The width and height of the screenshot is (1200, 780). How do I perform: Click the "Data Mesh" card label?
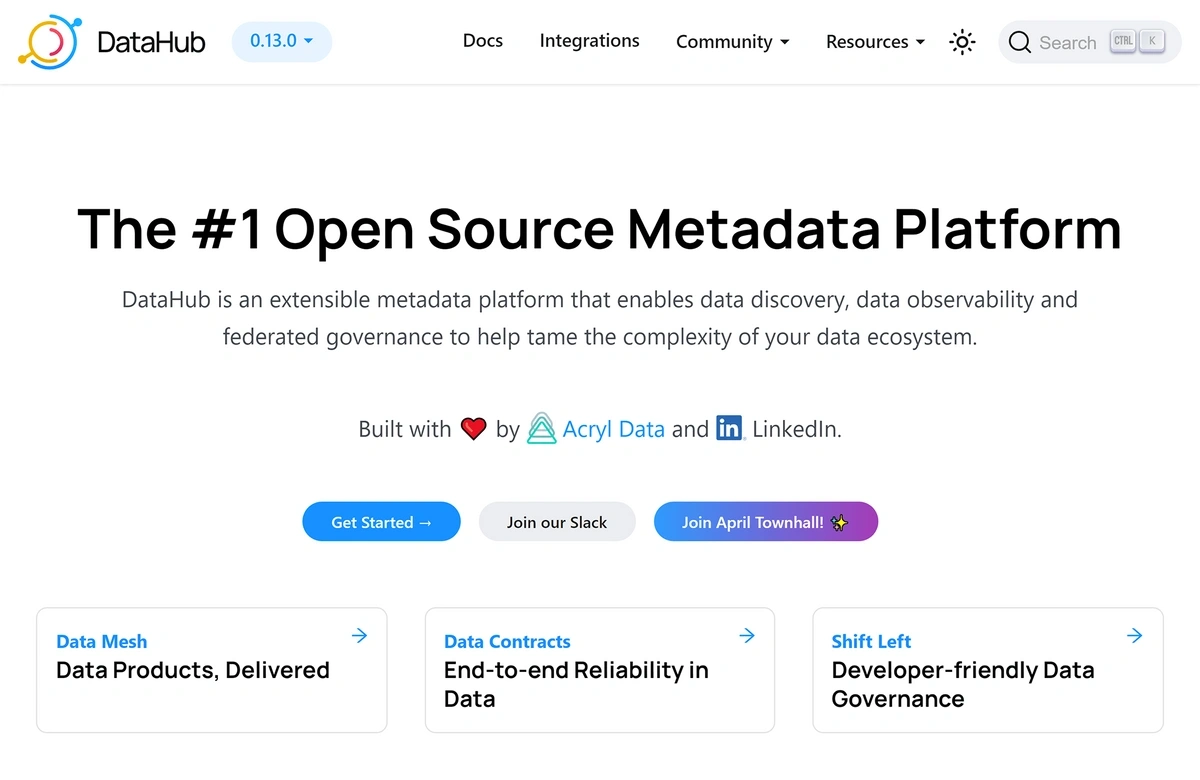(102, 642)
